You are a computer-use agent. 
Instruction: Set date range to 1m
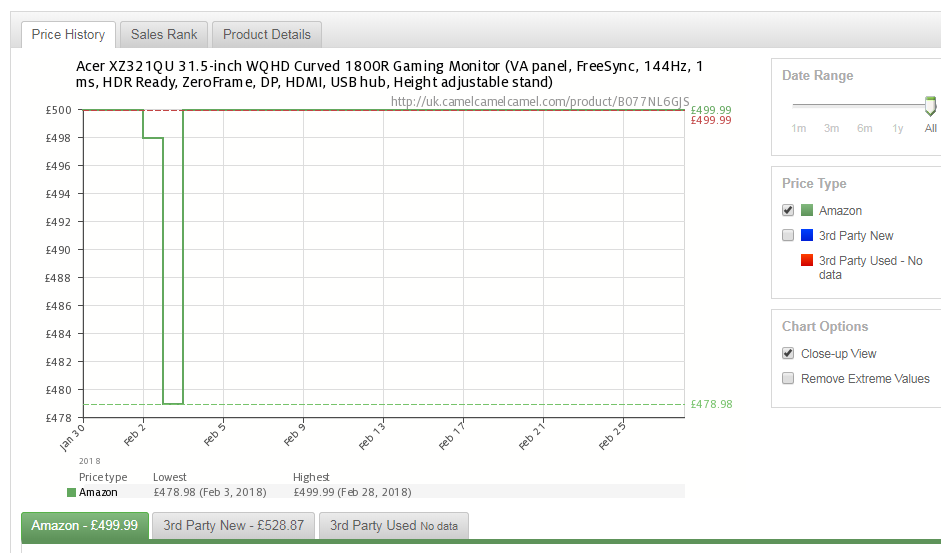point(798,128)
